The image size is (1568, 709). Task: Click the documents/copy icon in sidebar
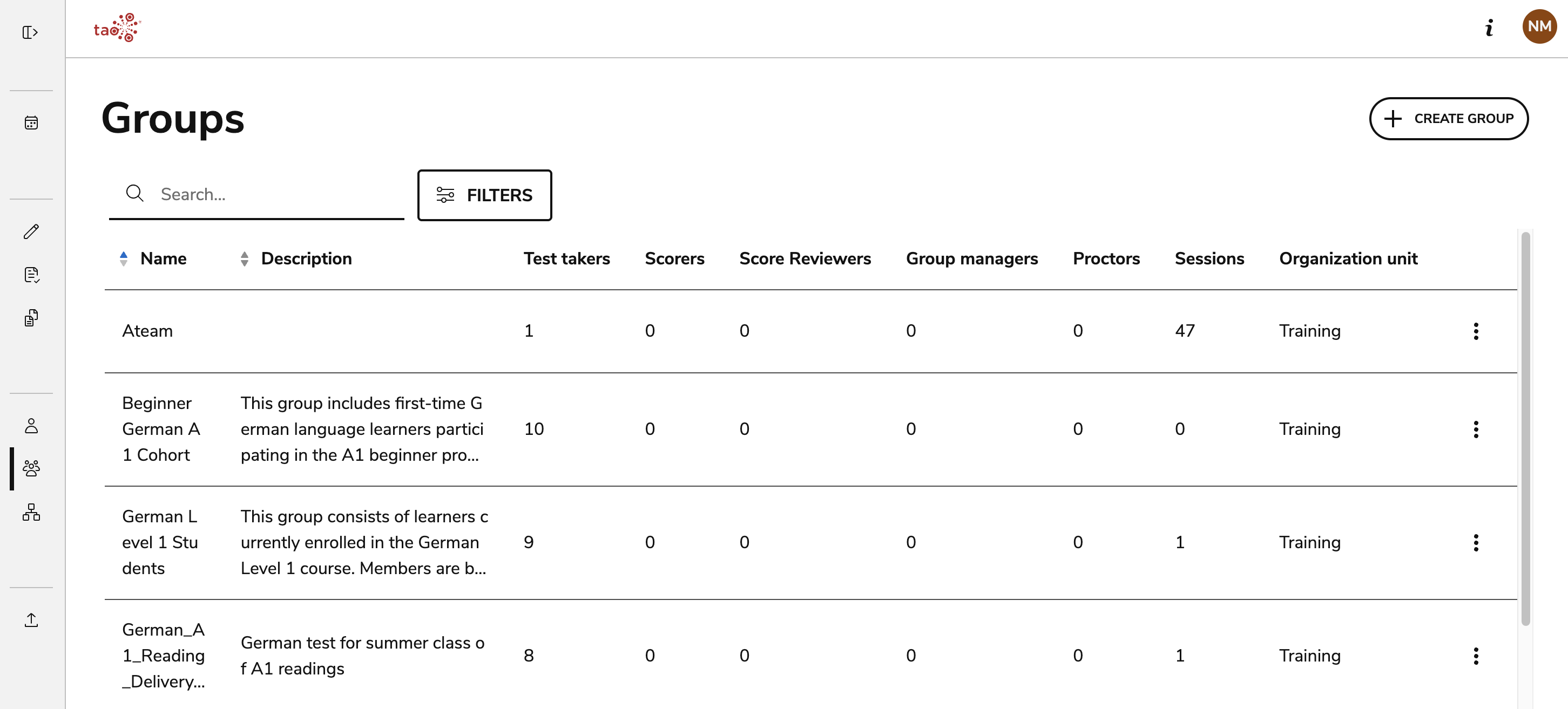pos(30,317)
